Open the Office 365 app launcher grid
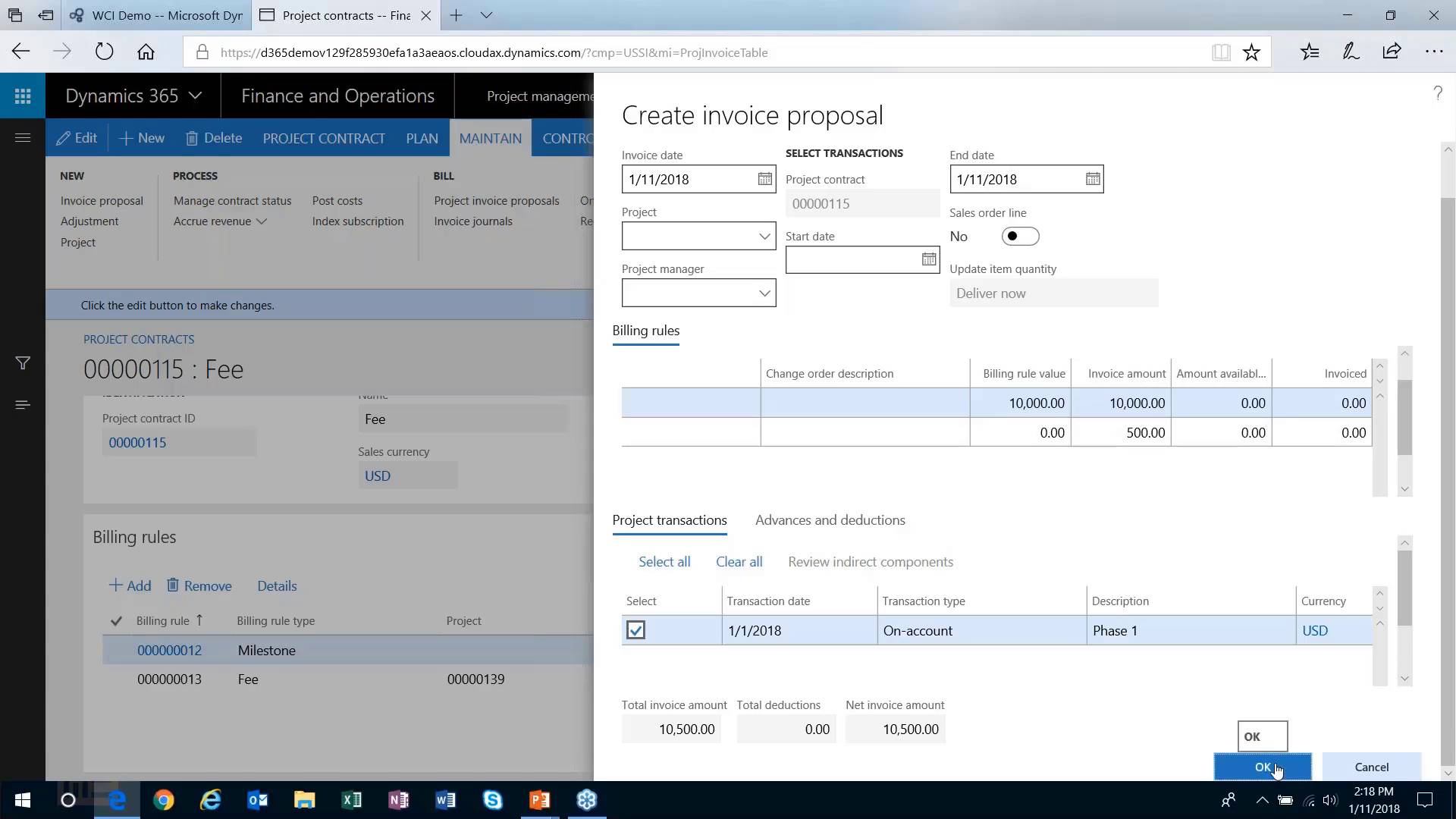Viewport: 1456px width, 819px height. click(22, 96)
